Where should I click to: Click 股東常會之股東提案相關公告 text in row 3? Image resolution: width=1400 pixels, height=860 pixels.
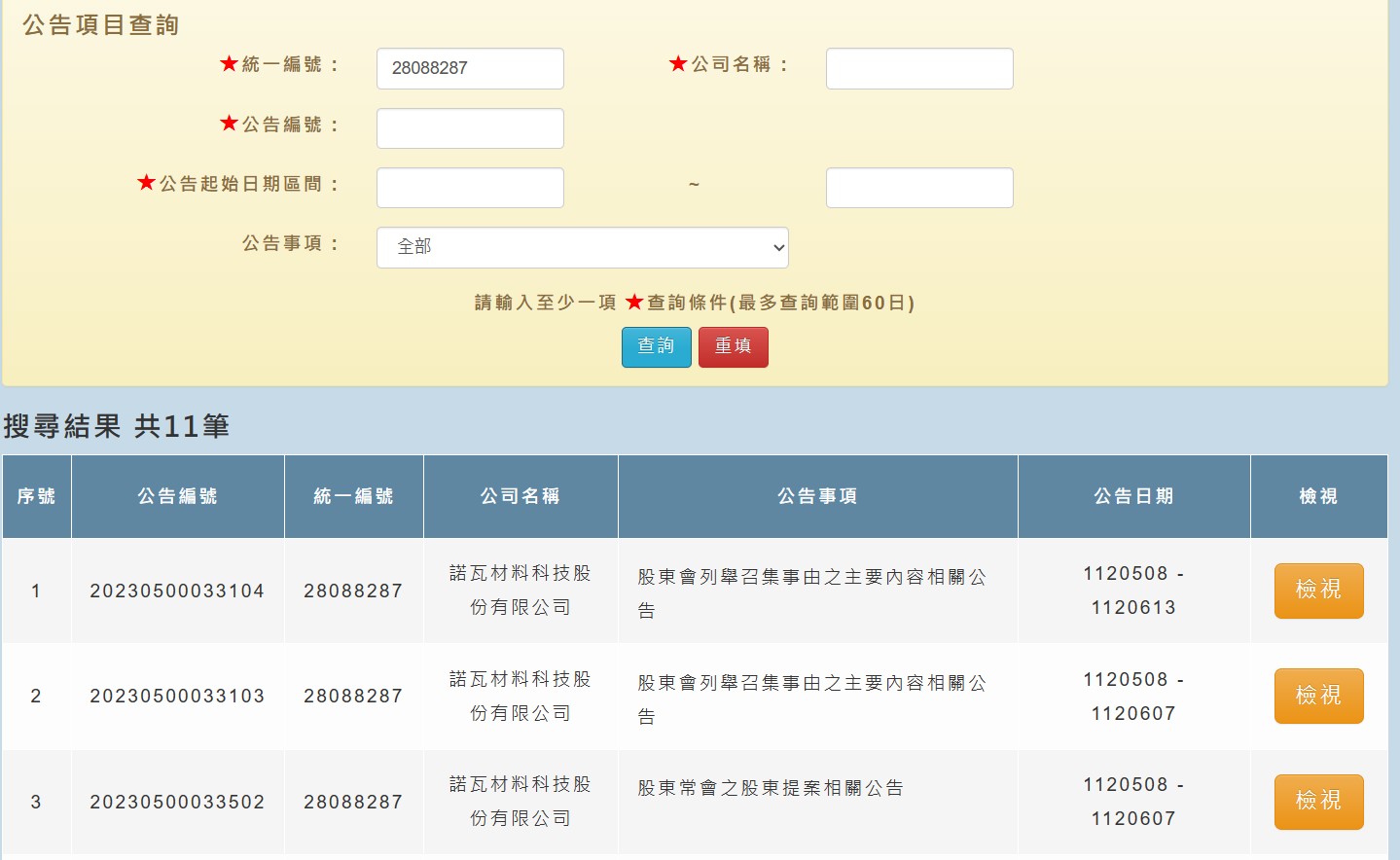[x=771, y=788]
